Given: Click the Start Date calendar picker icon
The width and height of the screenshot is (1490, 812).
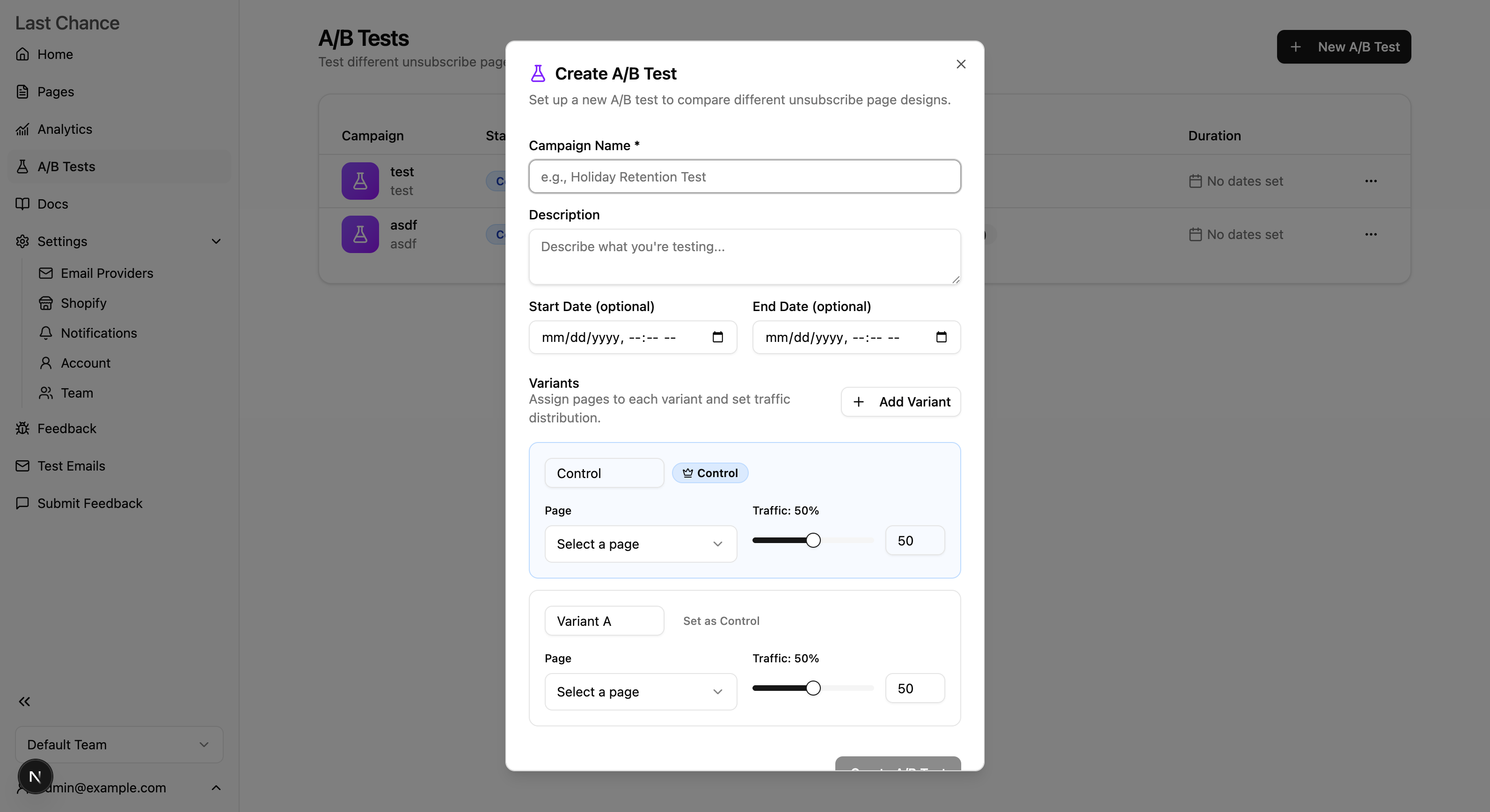Looking at the screenshot, I should point(717,337).
